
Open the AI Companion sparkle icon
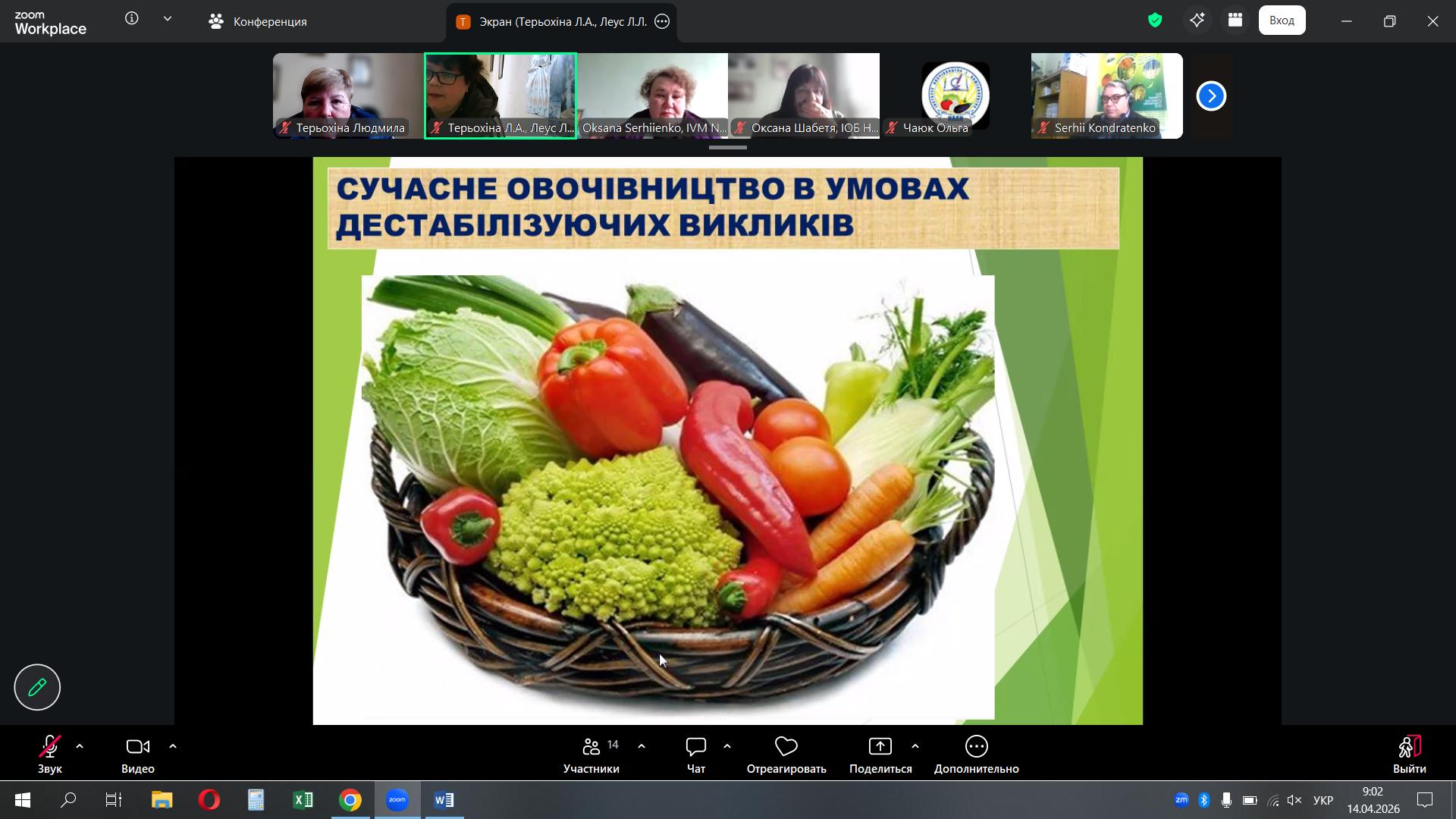[x=1197, y=21]
